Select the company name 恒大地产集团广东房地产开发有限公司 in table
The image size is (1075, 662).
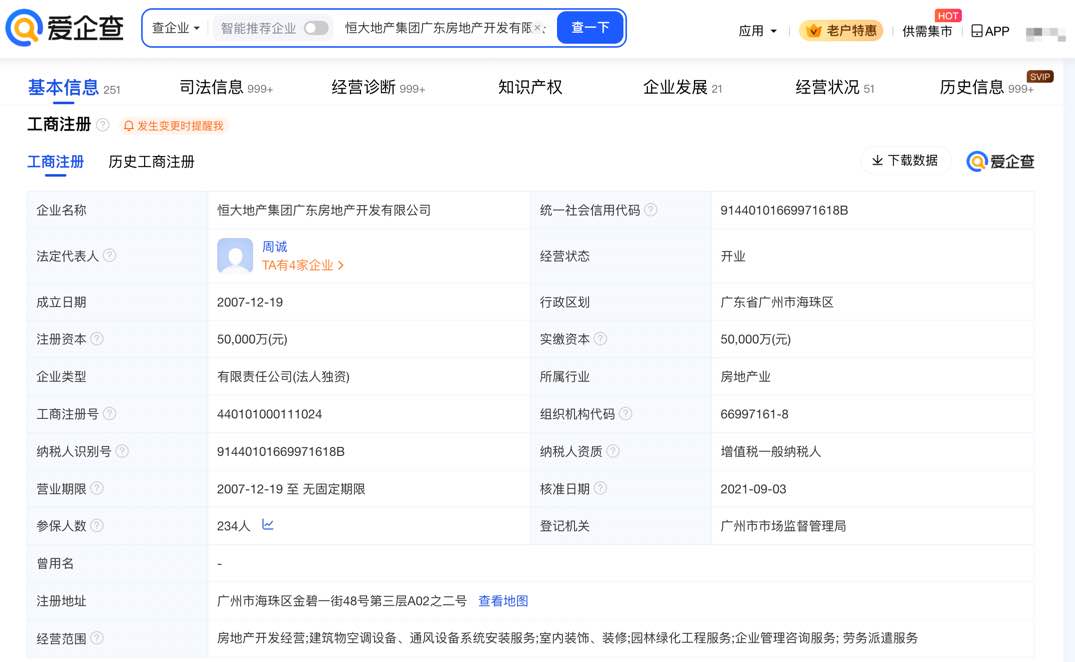coord(324,210)
